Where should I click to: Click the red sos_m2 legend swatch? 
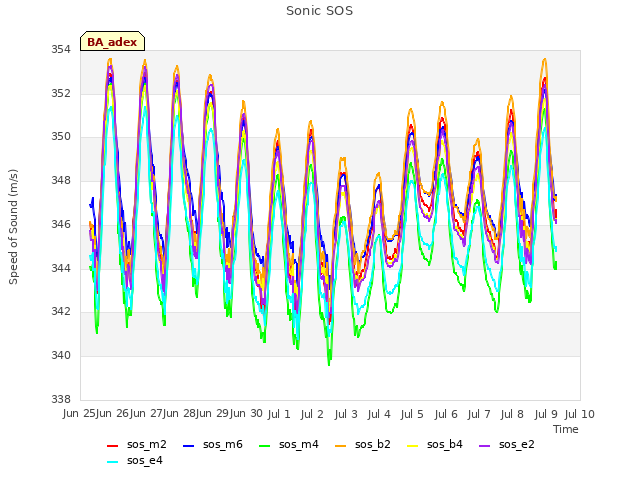point(112,446)
